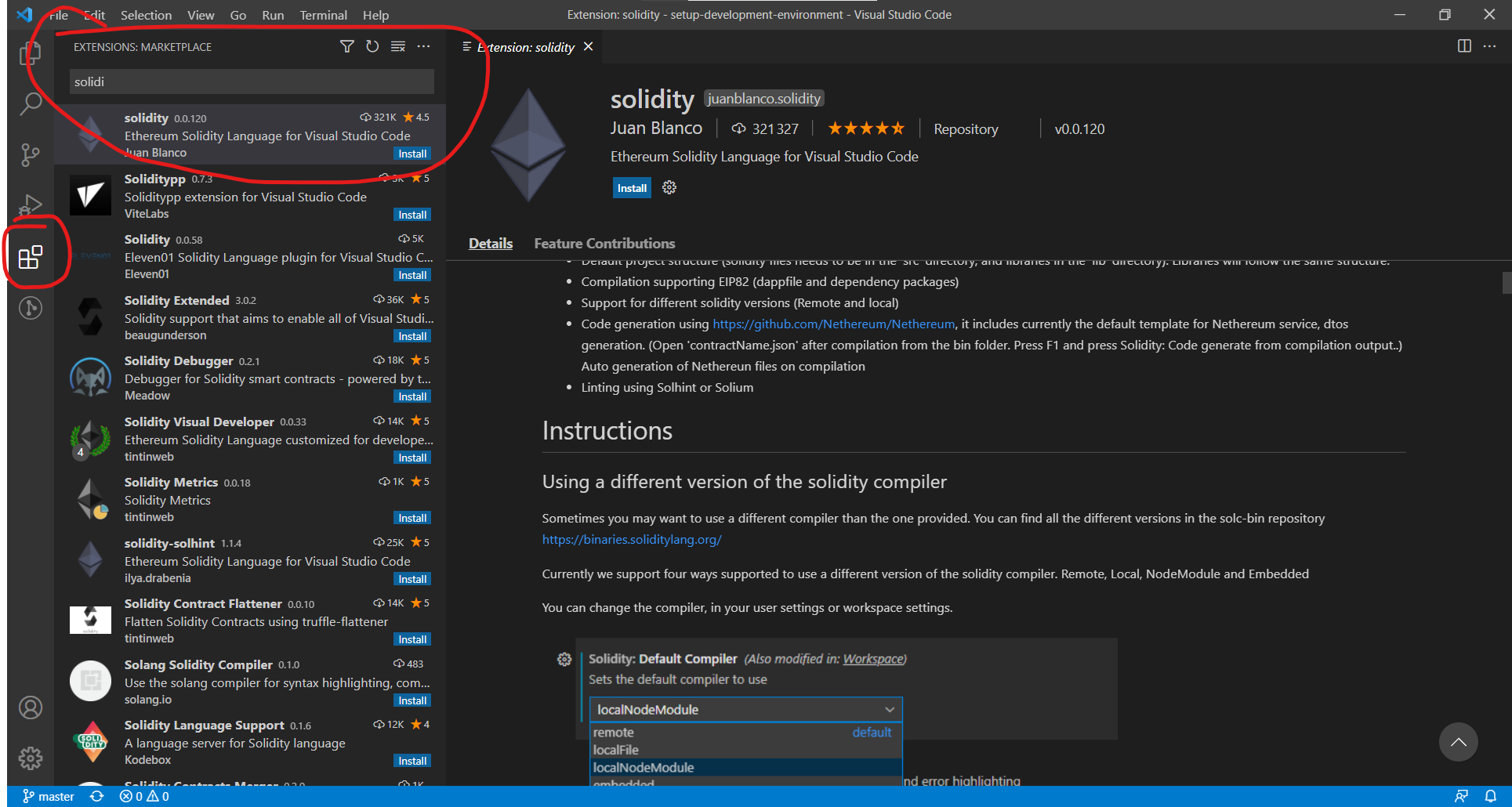This screenshot has height=807, width=1512.
Task: Open the Terminal menu
Action: coord(322,15)
